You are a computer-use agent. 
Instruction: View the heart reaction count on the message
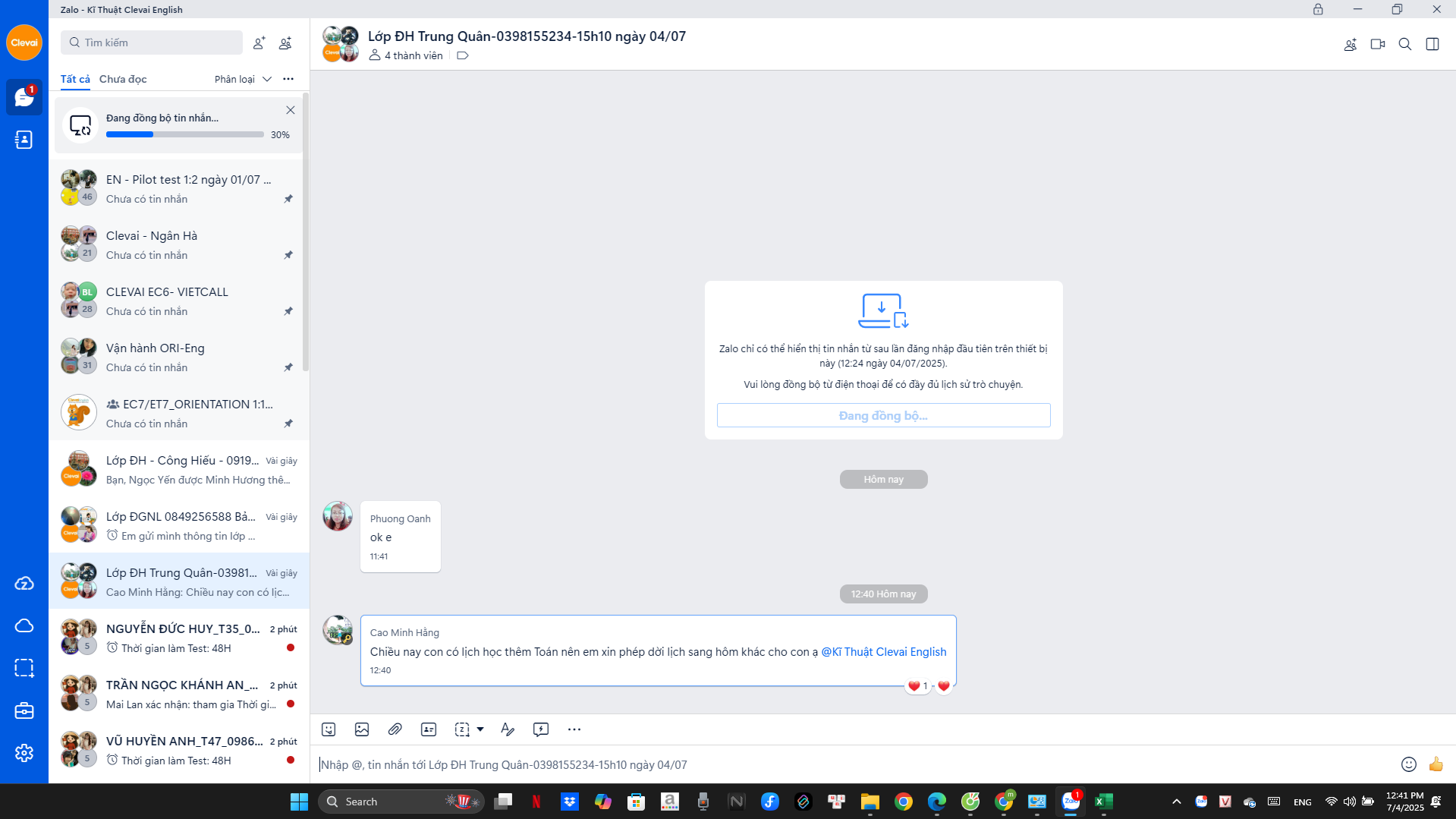[x=918, y=686]
